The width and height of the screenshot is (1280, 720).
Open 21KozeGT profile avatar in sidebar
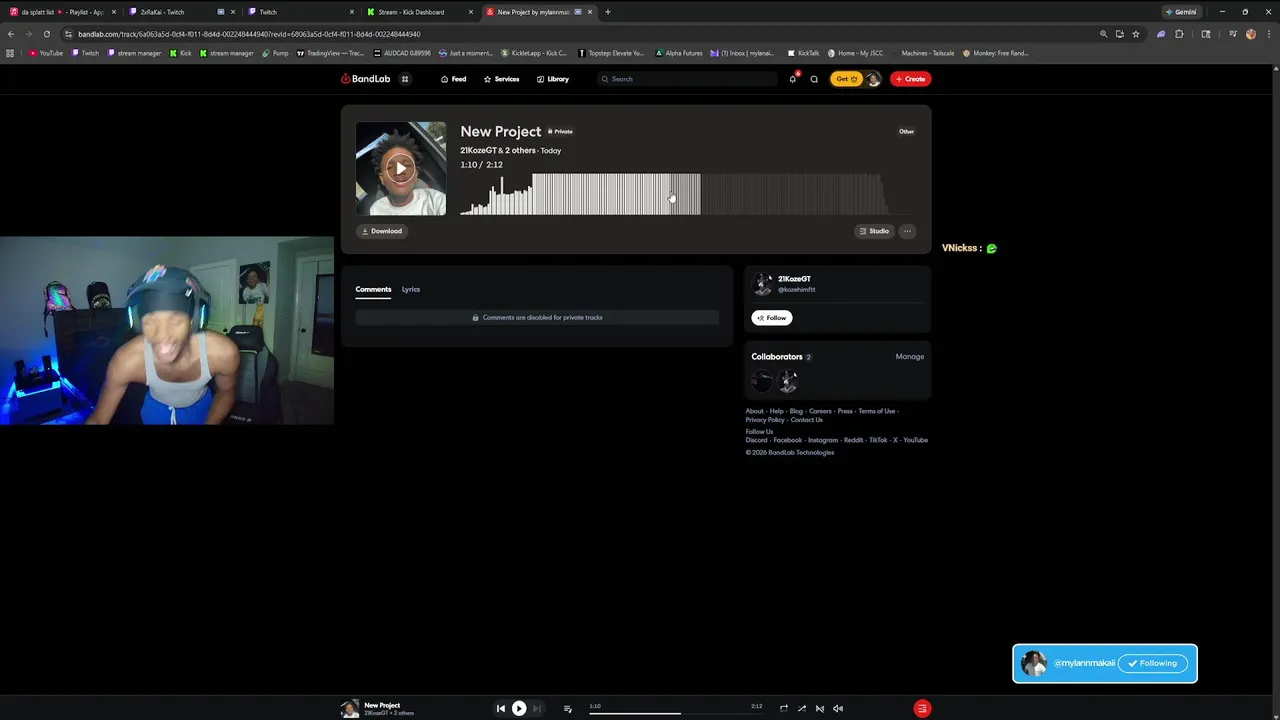tap(762, 284)
